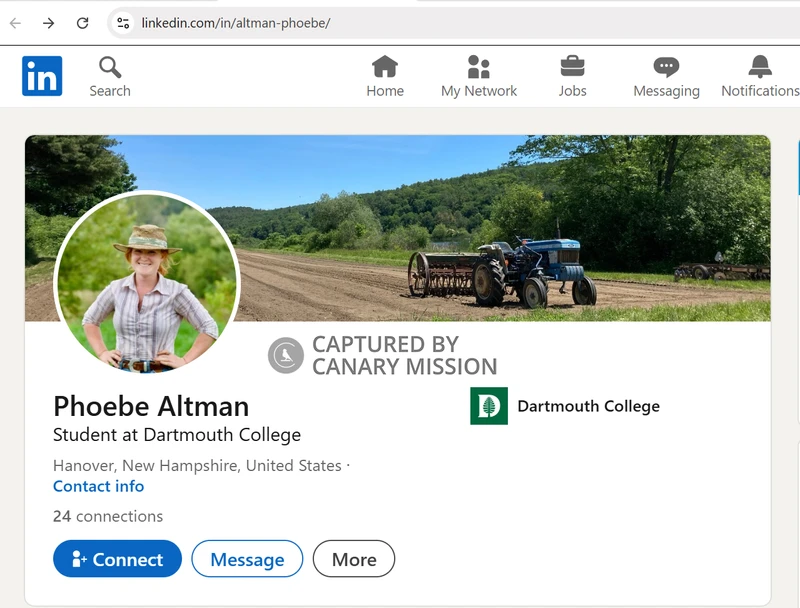Open site information icon in address bar
800x608 pixels.
click(122, 23)
